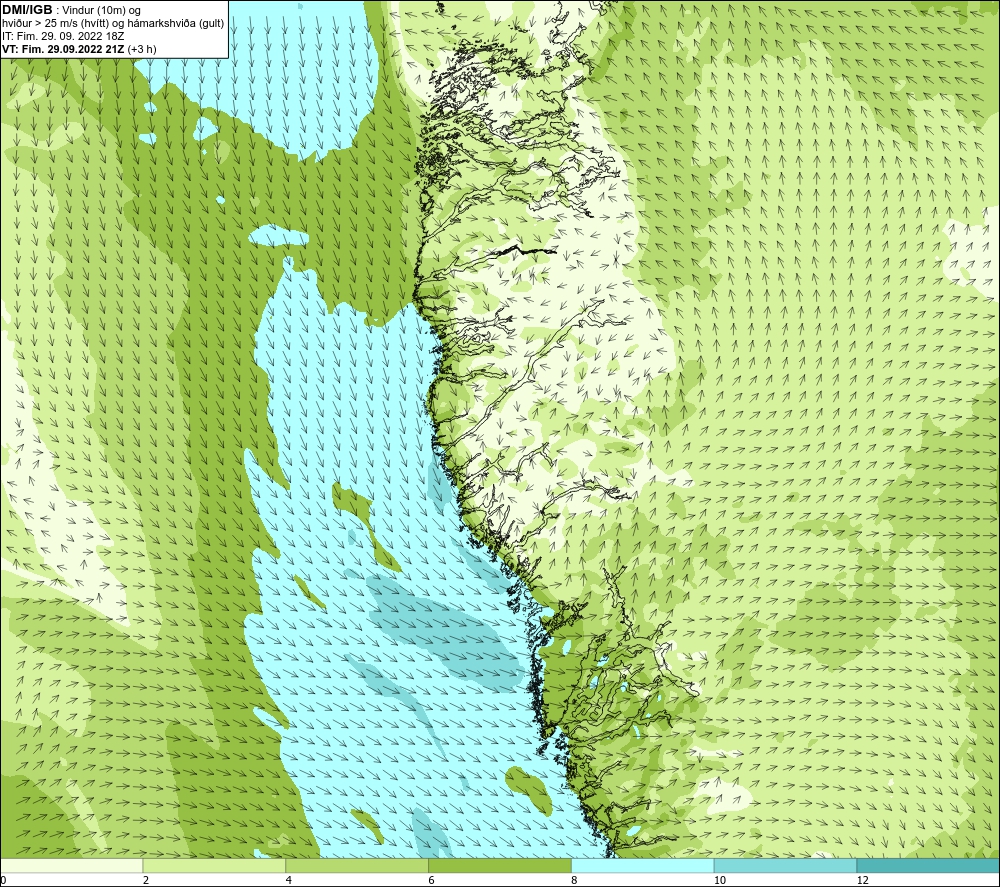The image size is (1000, 887).
Task: Click the pale 0–2 m/s color band
Action: 71,865
